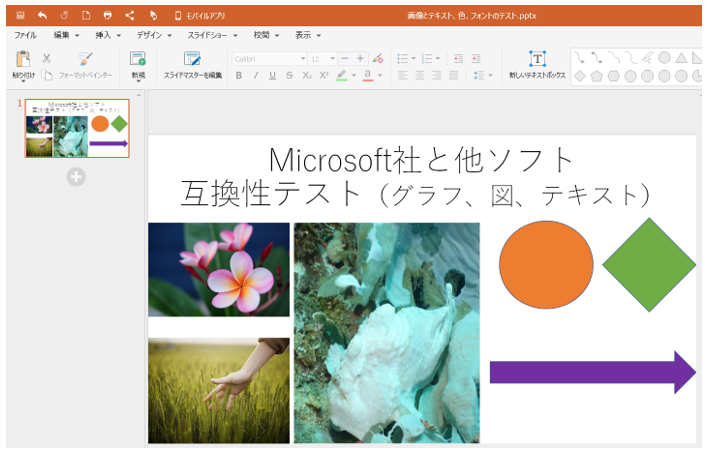Toggle Underline formatting

point(272,75)
